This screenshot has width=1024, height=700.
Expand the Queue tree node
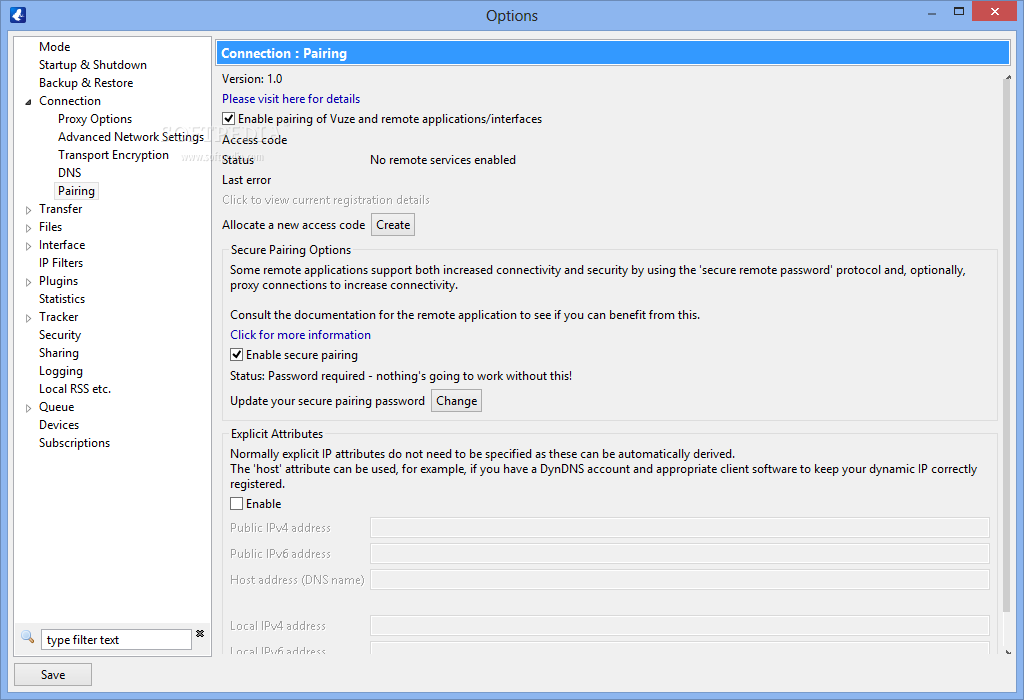[x=28, y=408]
